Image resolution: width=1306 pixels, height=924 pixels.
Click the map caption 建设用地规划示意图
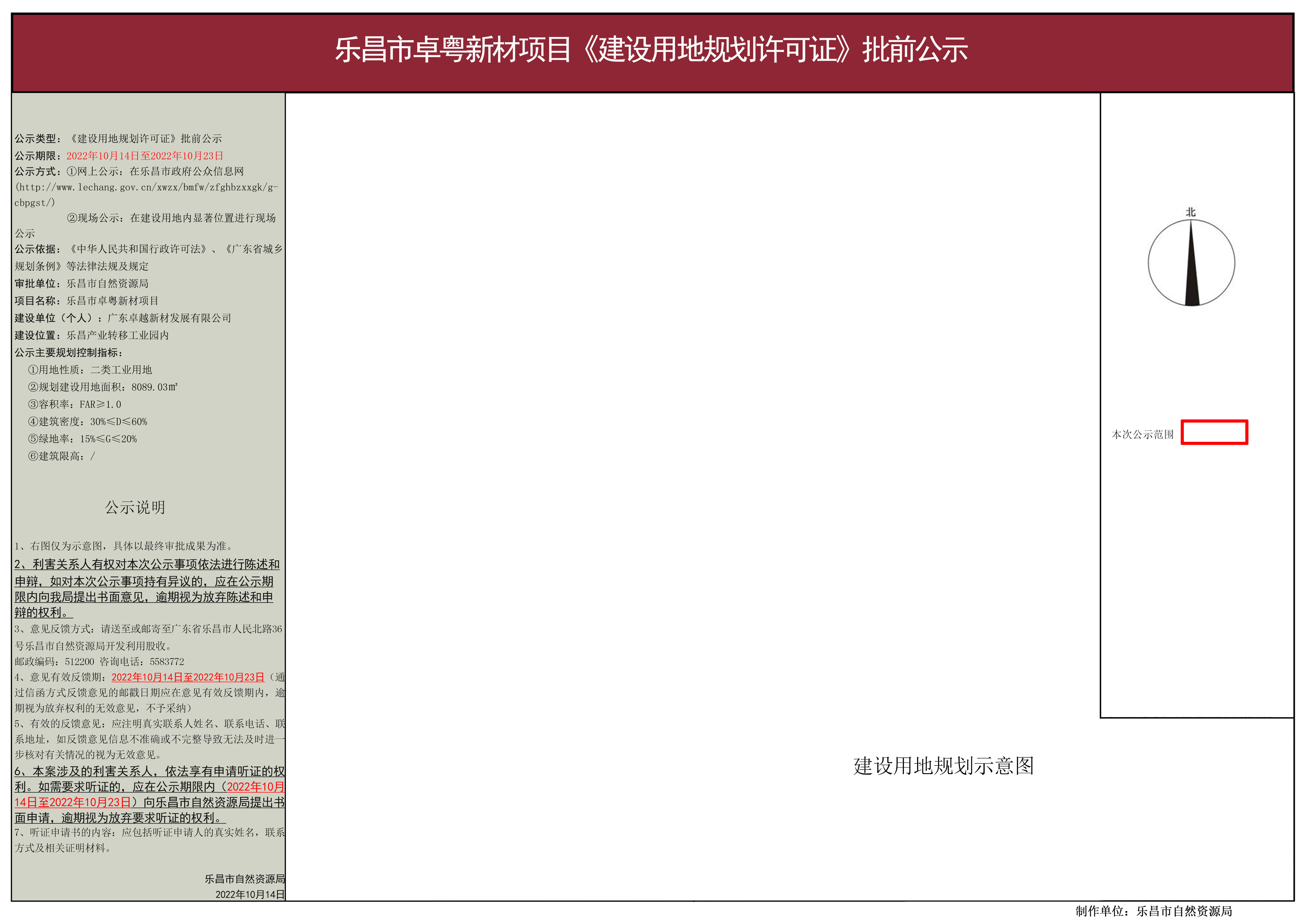tap(943, 766)
